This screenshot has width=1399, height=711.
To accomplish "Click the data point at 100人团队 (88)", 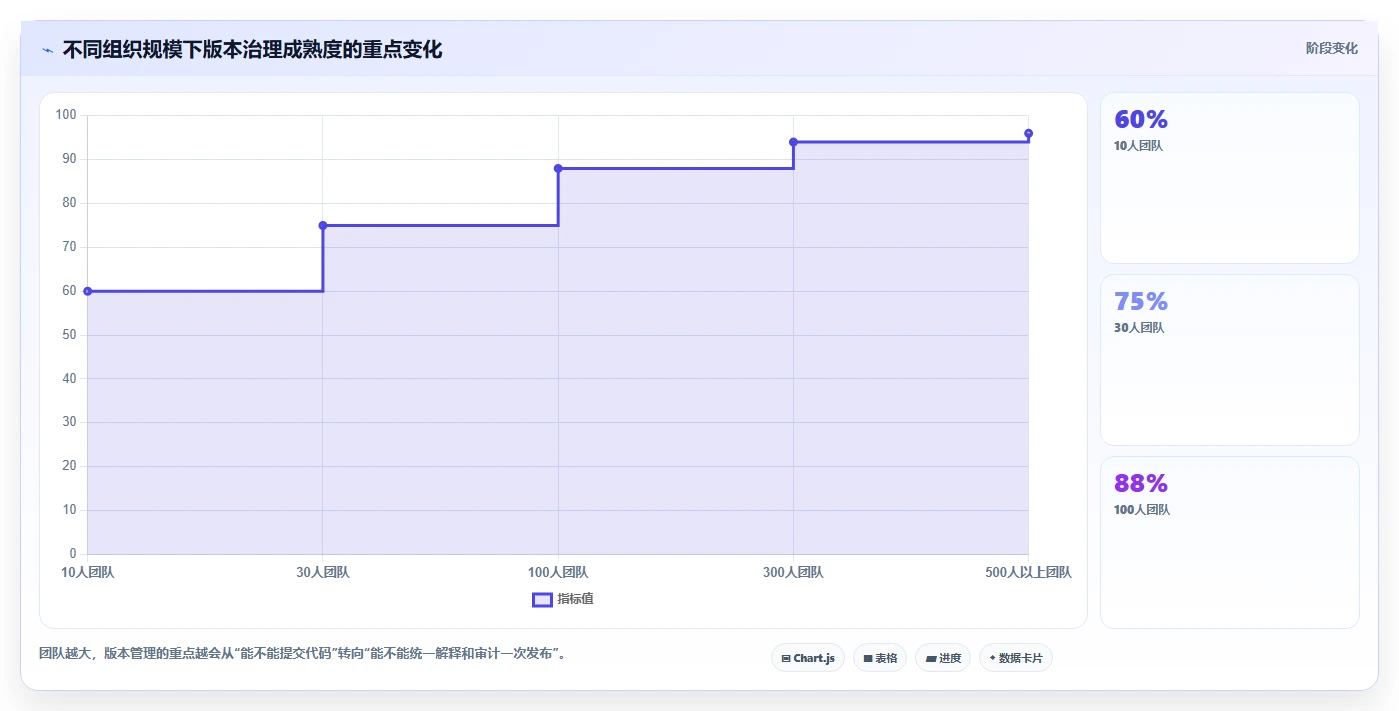I will (558, 168).
